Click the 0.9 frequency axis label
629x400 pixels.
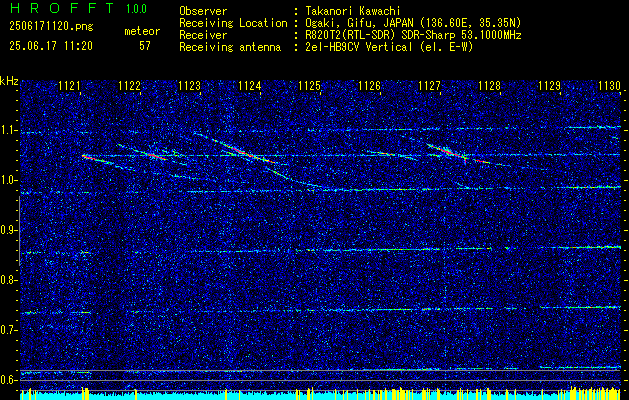click(x=8, y=230)
